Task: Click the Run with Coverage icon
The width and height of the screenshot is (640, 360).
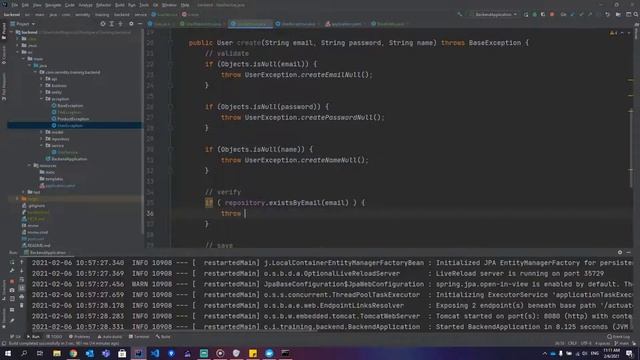Action: (x=543, y=14)
